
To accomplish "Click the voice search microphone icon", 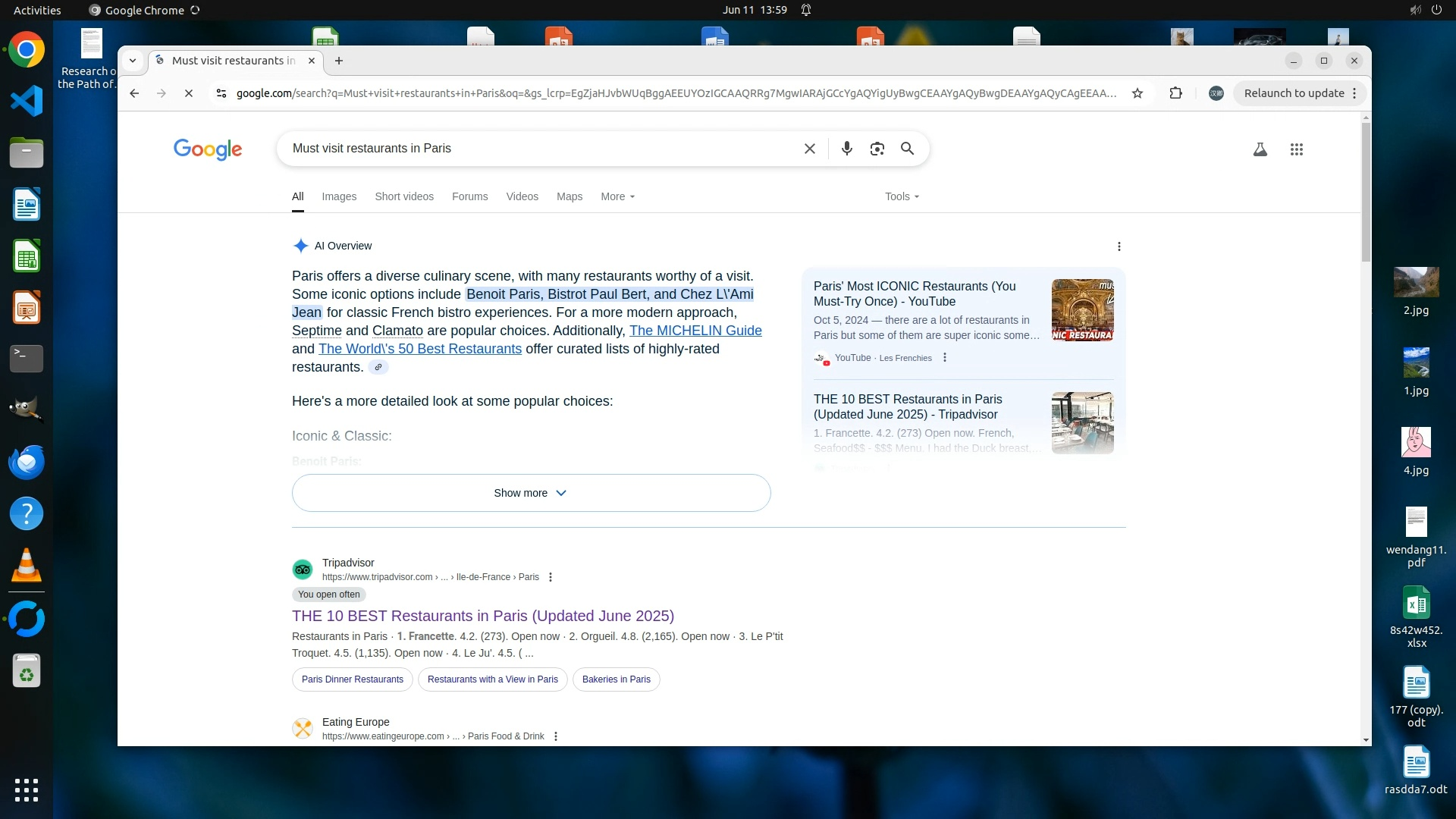I will pos(847,149).
